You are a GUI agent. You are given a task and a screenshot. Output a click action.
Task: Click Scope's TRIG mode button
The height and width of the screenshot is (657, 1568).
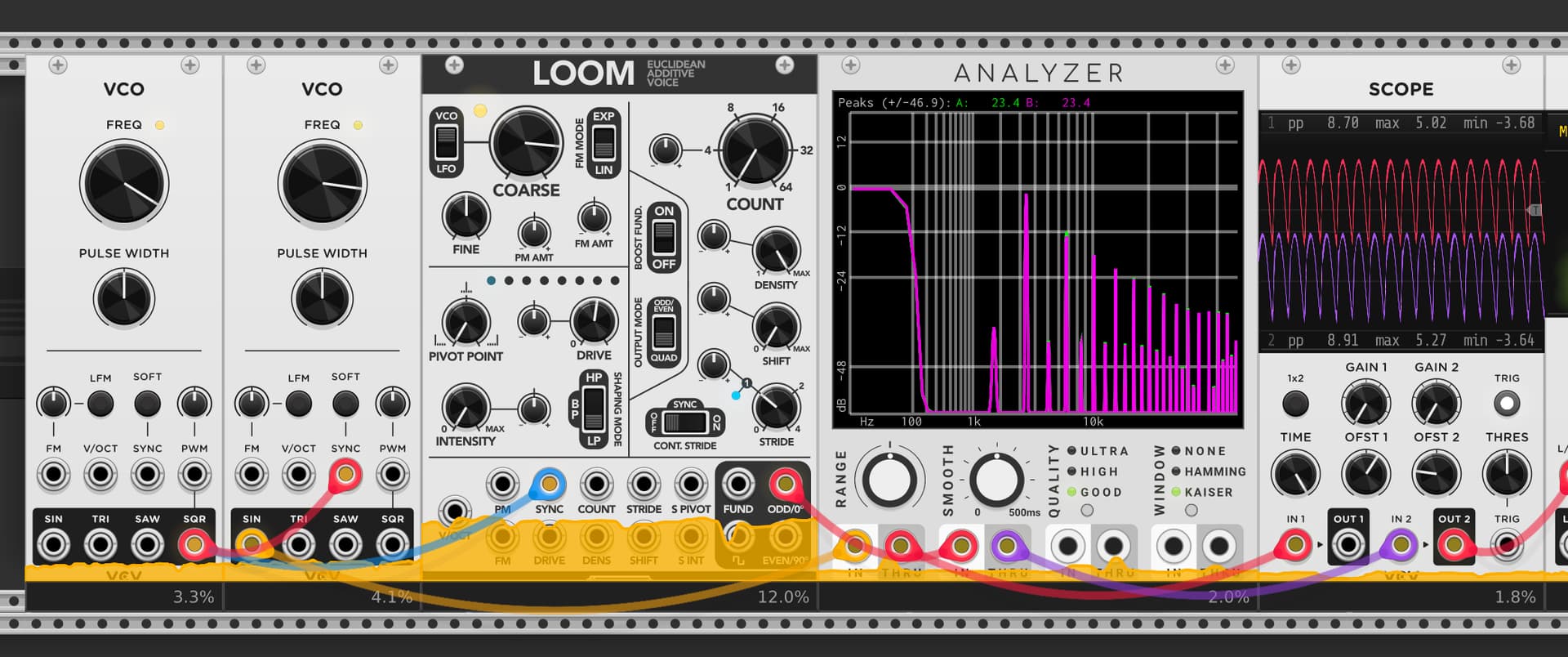1507,403
